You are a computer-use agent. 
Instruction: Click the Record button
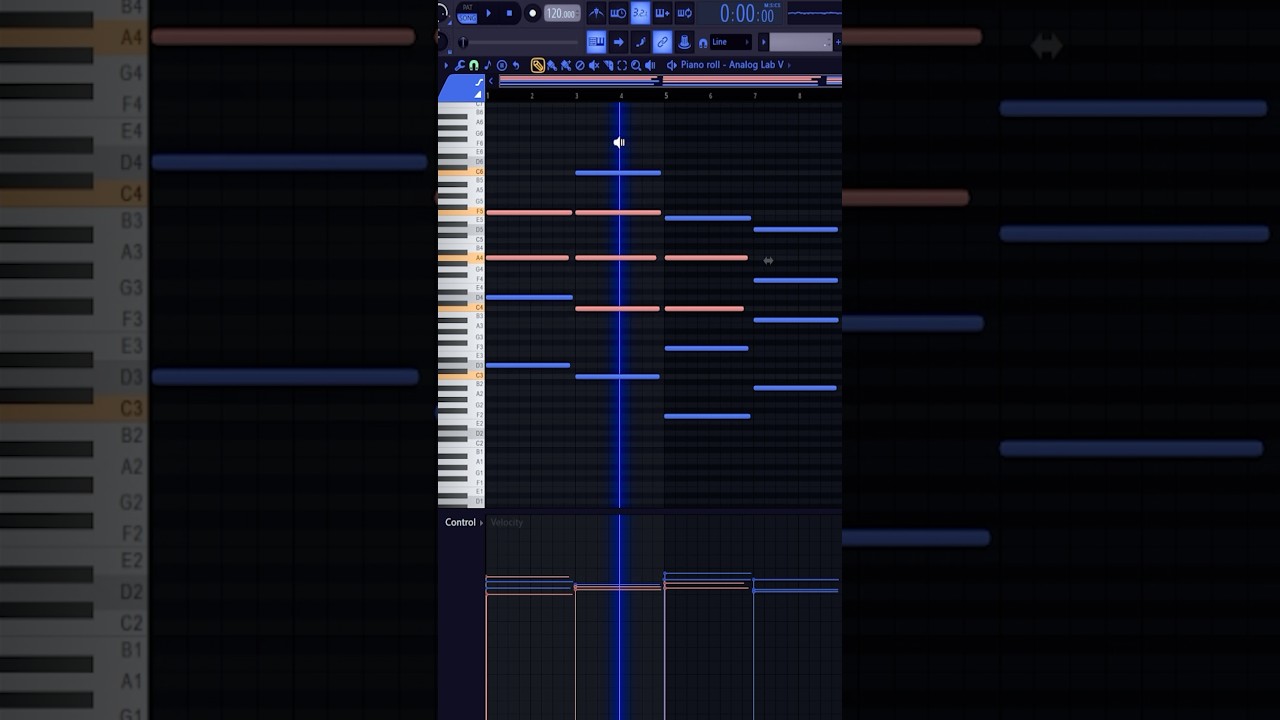pyautogui.click(x=532, y=13)
